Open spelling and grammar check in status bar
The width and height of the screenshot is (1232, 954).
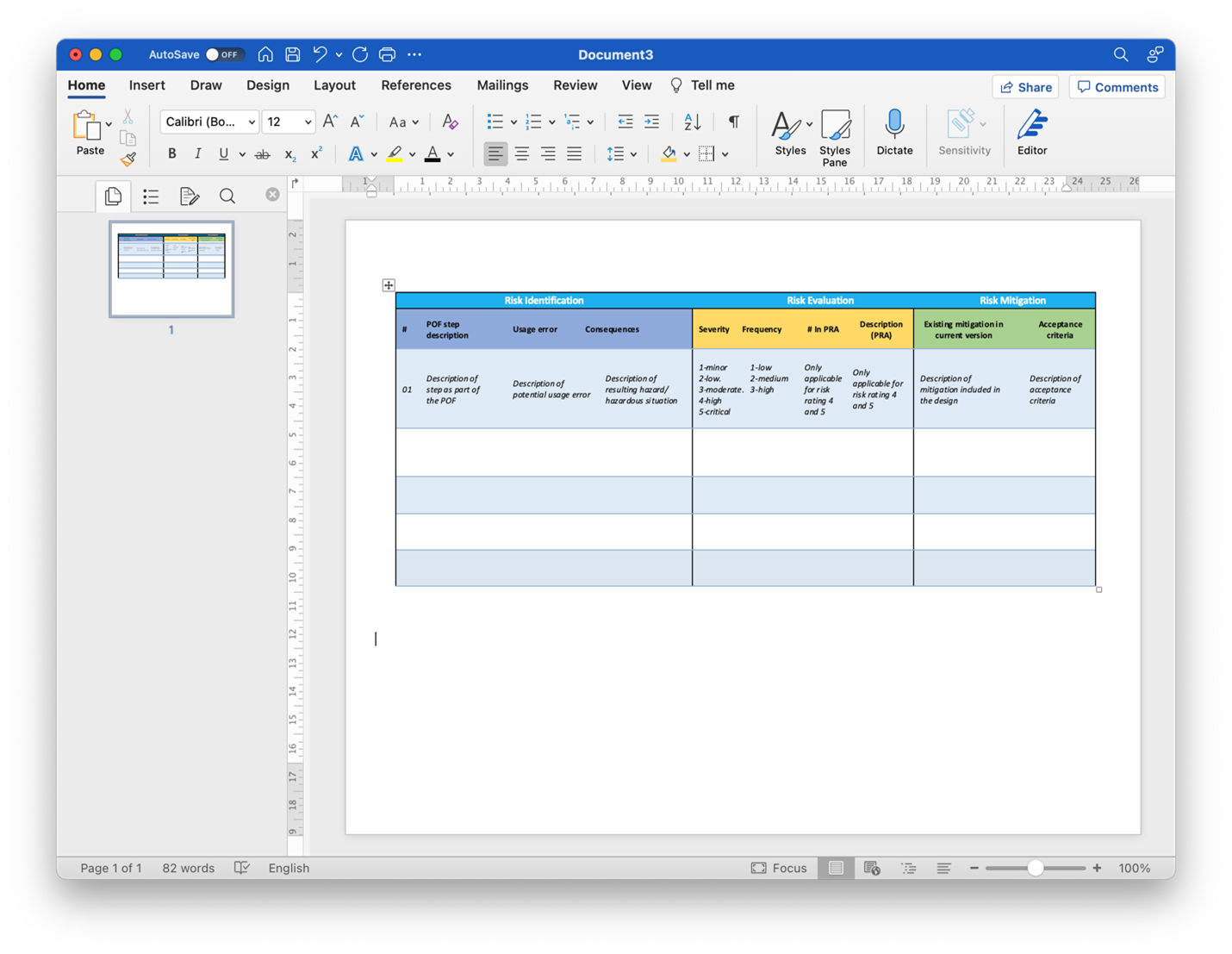click(x=242, y=868)
